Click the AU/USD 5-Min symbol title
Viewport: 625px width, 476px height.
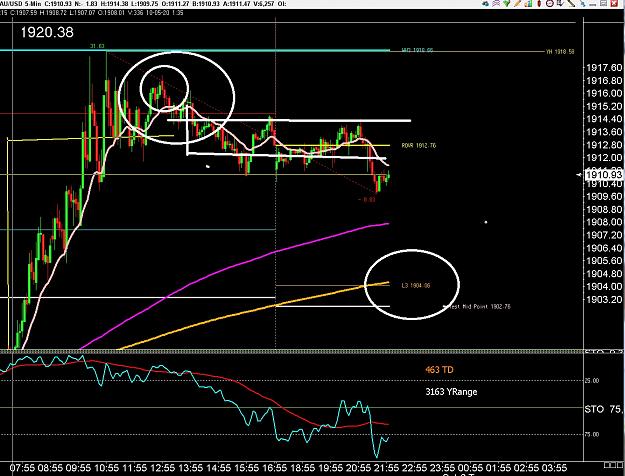pyautogui.click(x=20, y=4)
